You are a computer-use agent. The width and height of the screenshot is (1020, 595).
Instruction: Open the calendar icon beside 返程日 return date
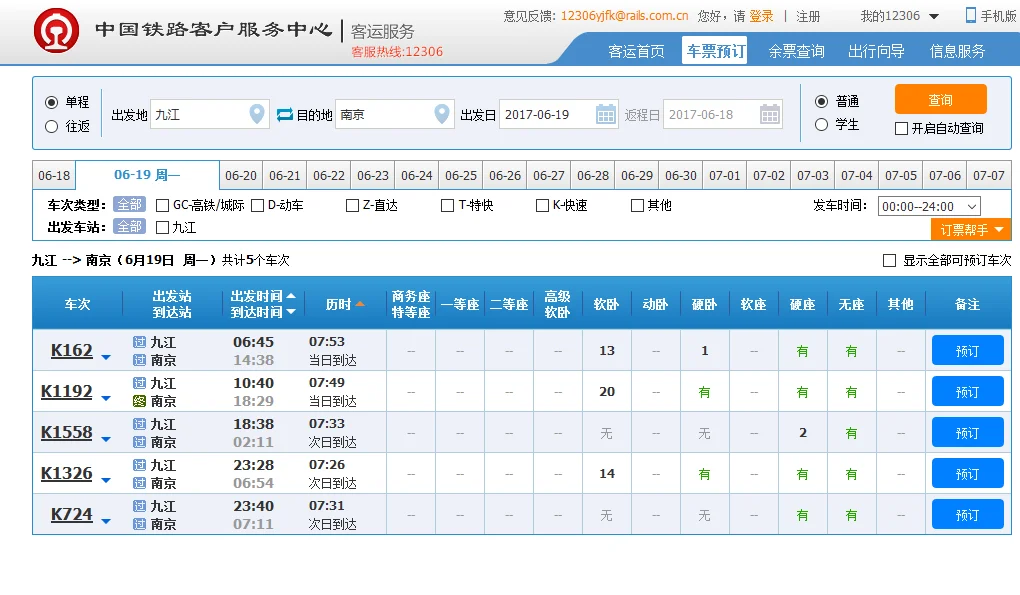[x=770, y=114]
